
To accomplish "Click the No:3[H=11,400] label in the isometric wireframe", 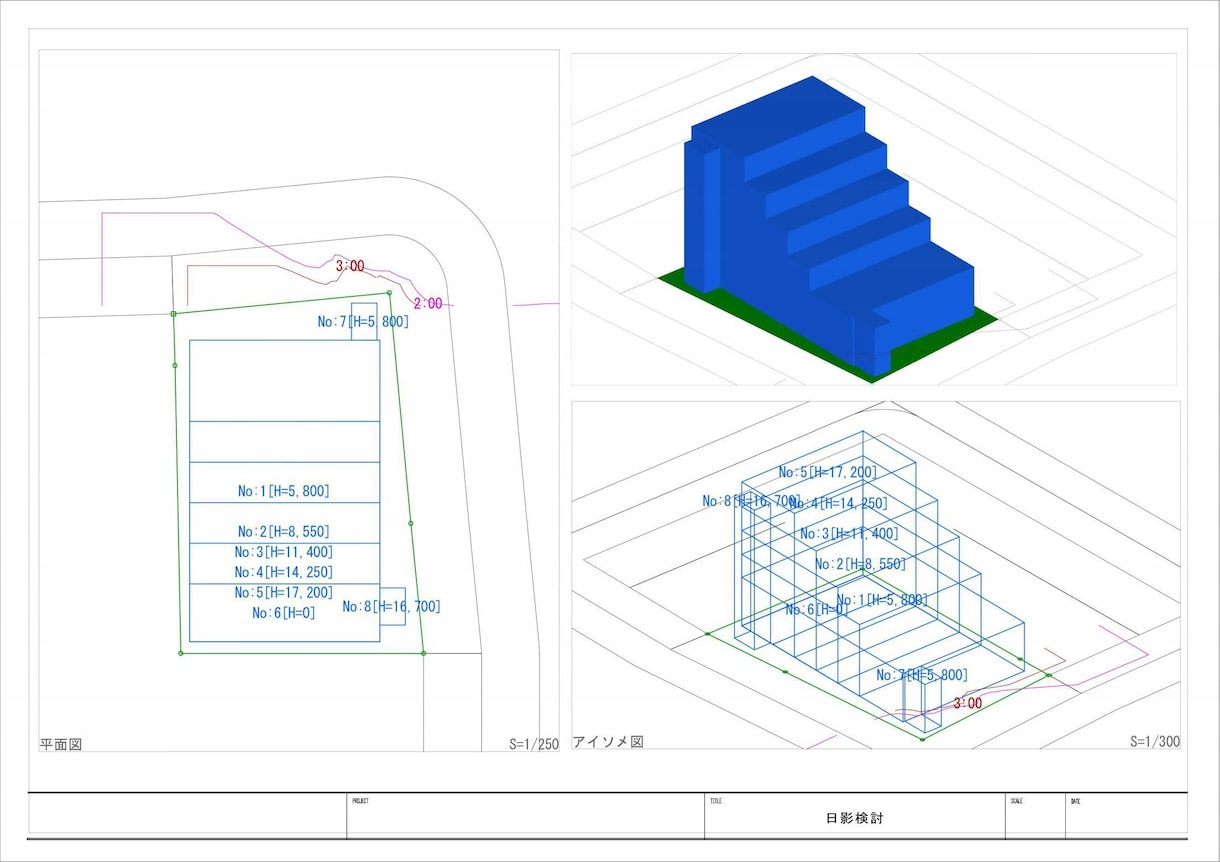I will point(849,533).
